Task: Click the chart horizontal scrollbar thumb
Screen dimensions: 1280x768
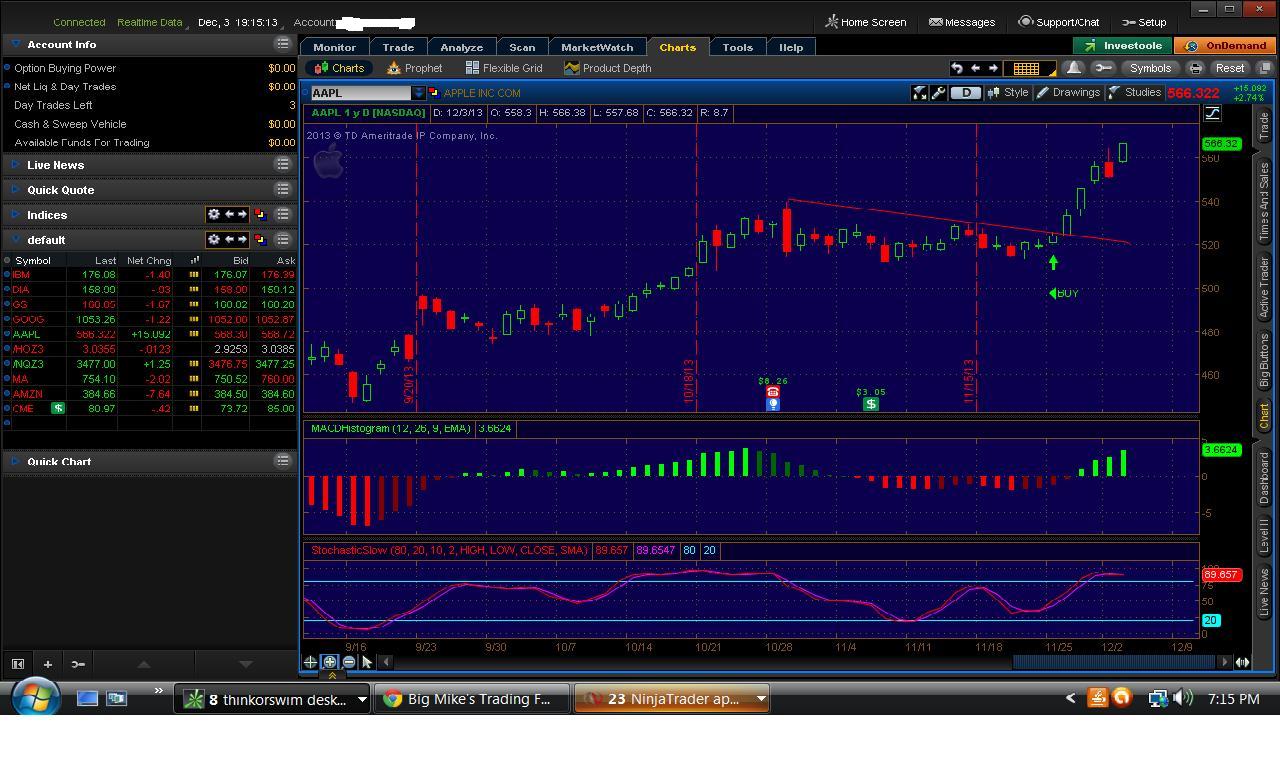Action: pos(1114,662)
